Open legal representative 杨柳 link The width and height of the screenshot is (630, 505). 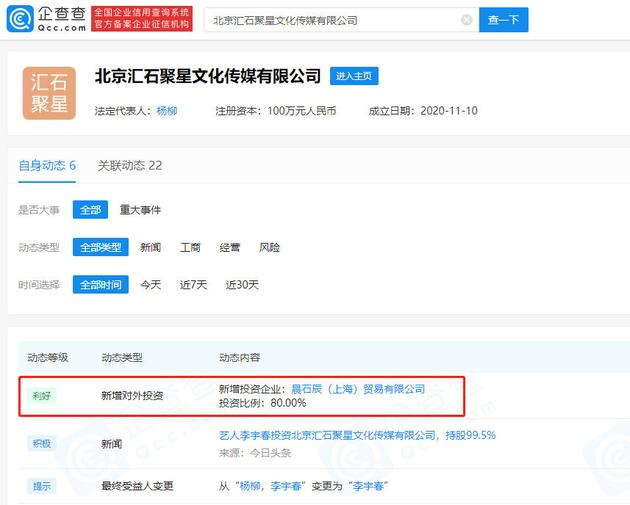(167, 111)
